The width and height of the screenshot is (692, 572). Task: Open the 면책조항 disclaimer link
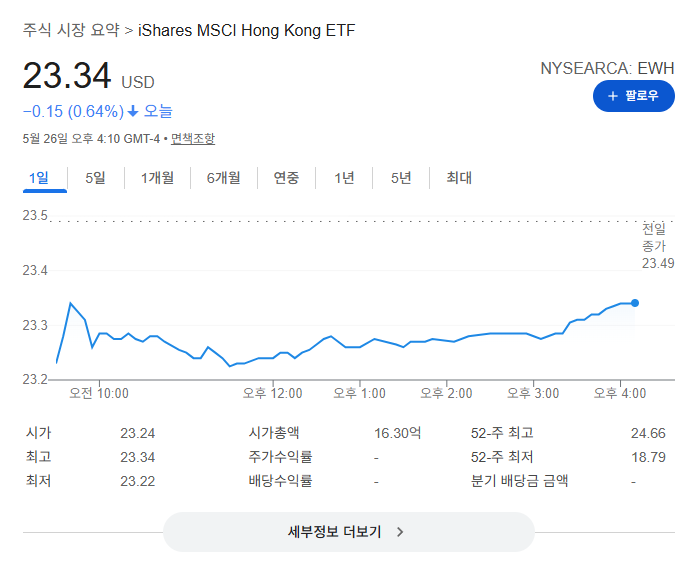(x=193, y=139)
